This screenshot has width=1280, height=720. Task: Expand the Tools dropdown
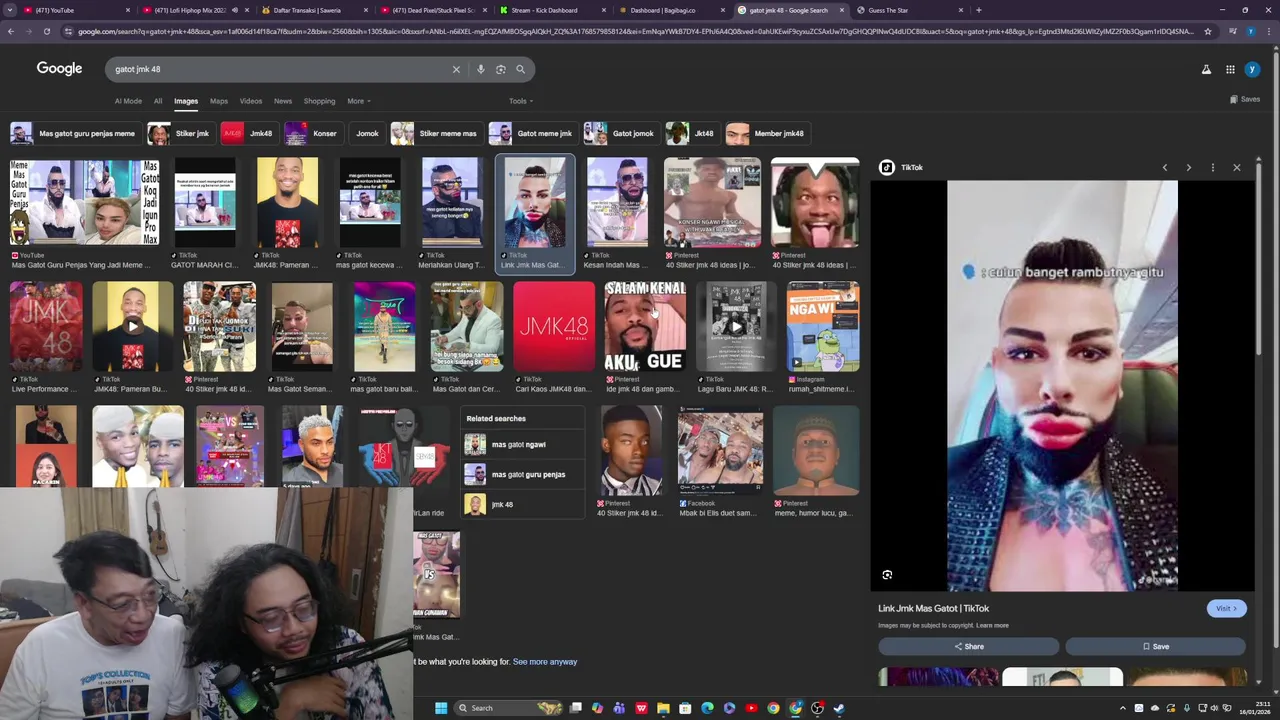click(520, 101)
